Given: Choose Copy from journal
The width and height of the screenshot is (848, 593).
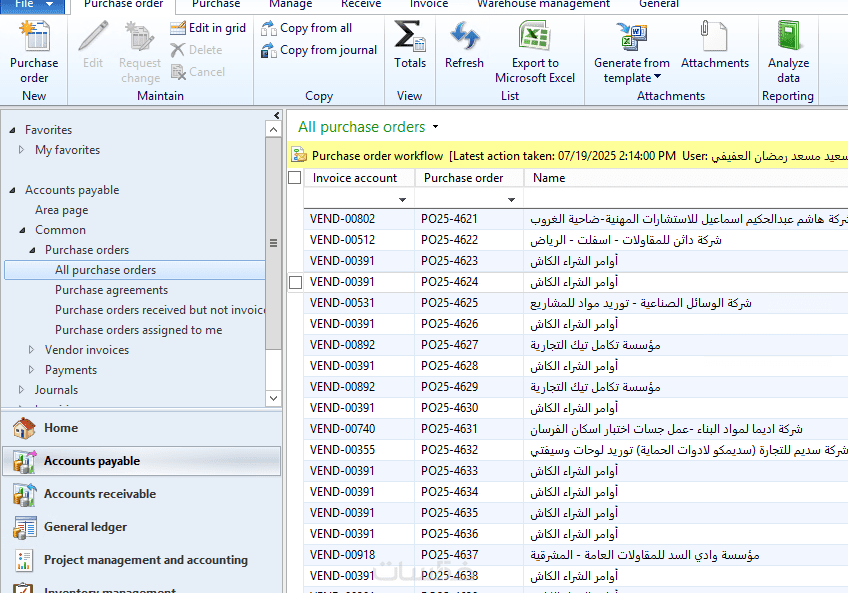Looking at the screenshot, I should click(319, 50).
